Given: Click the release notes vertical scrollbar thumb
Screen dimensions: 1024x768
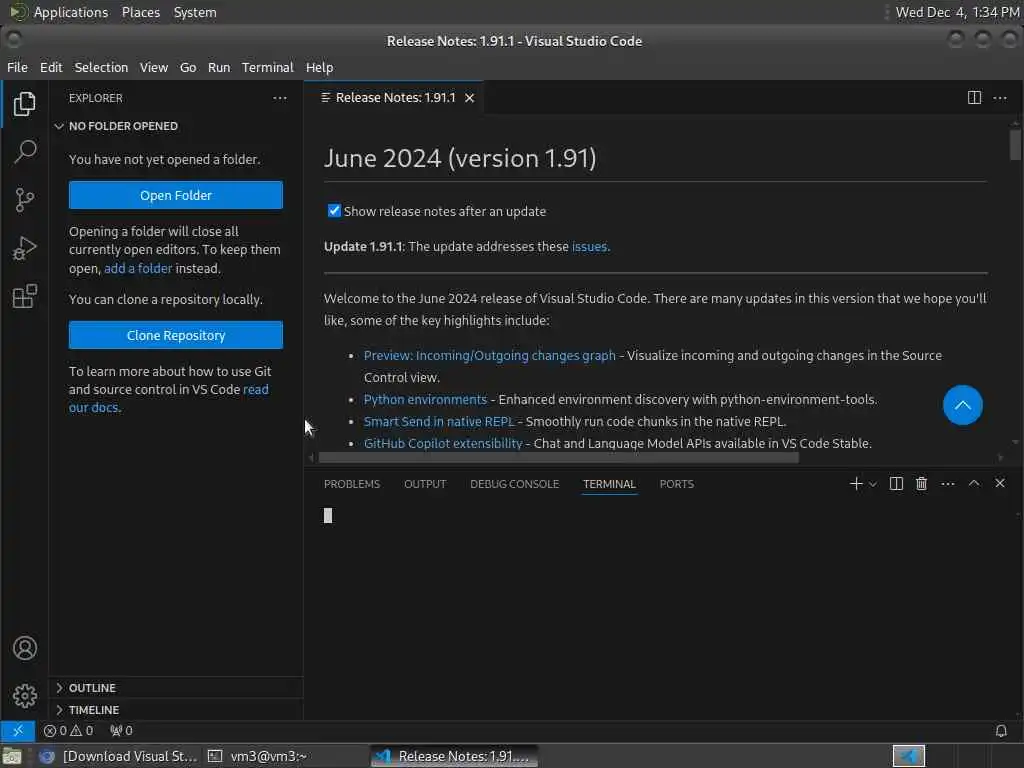Looking at the screenshot, I should click(x=1014, y=144).
